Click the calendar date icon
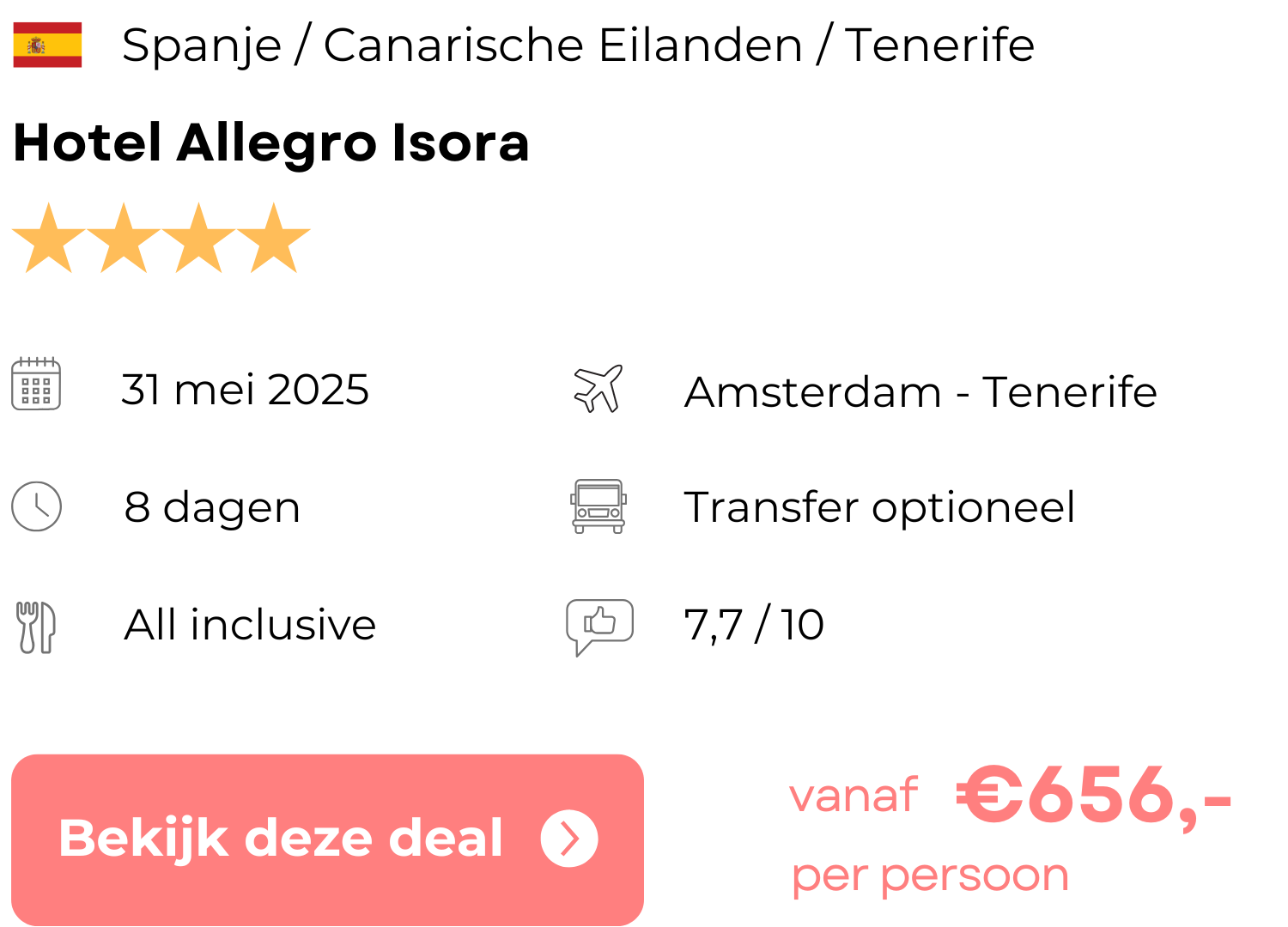This screenshot has height=927, width=1288. 36,385
